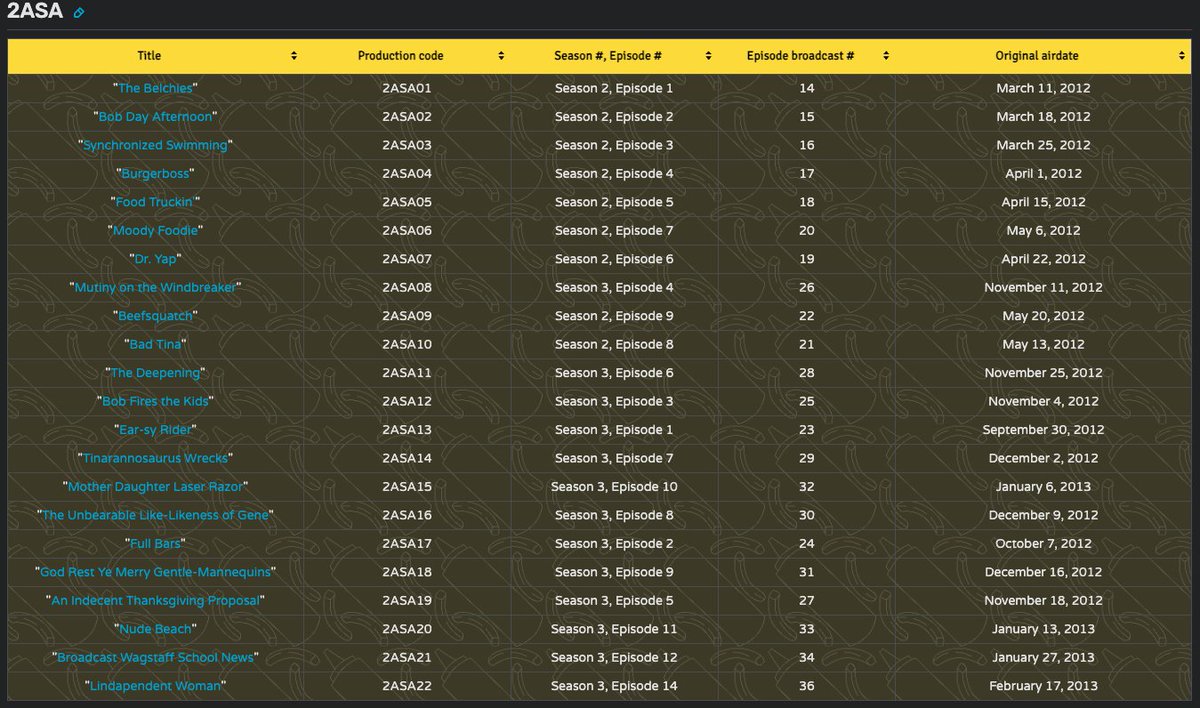The height and width of the screenshot is (708, 1200).
Task: Click the Episode broadcast # header text
Action: click(800, 56)
